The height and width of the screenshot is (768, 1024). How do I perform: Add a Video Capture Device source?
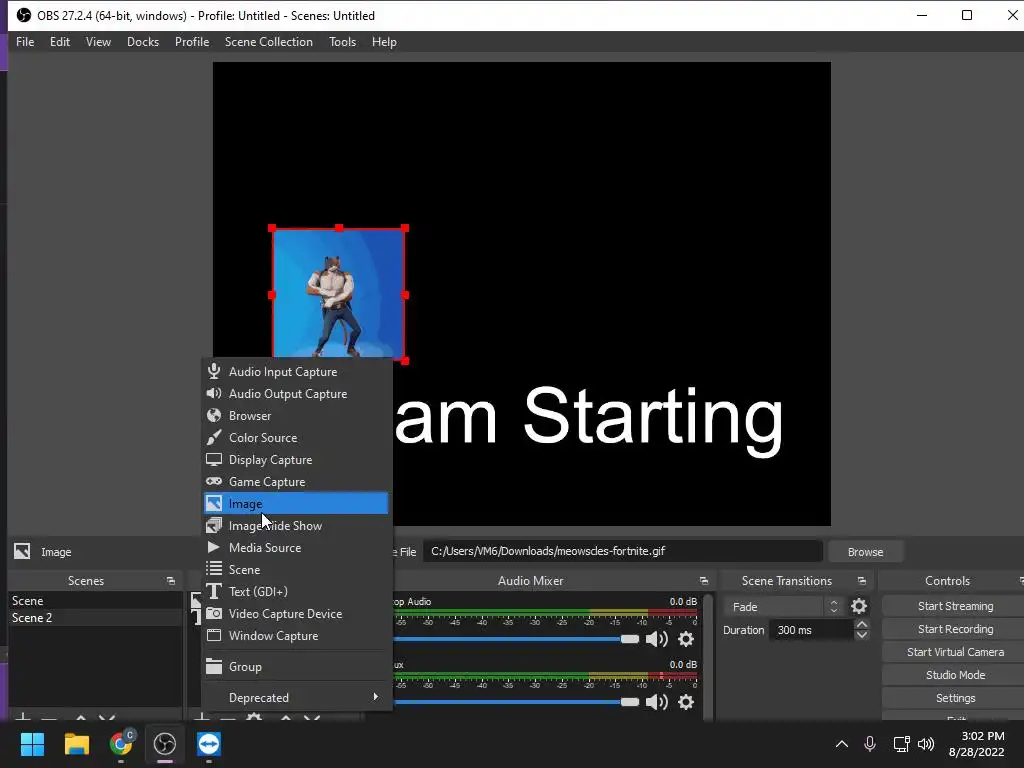295,613
